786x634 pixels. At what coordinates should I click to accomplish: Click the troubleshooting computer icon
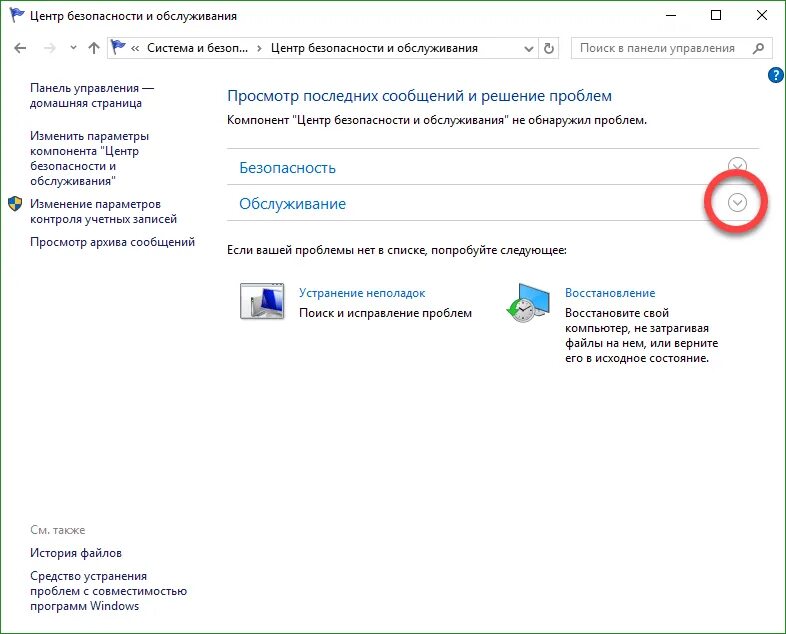click(262, 301)
